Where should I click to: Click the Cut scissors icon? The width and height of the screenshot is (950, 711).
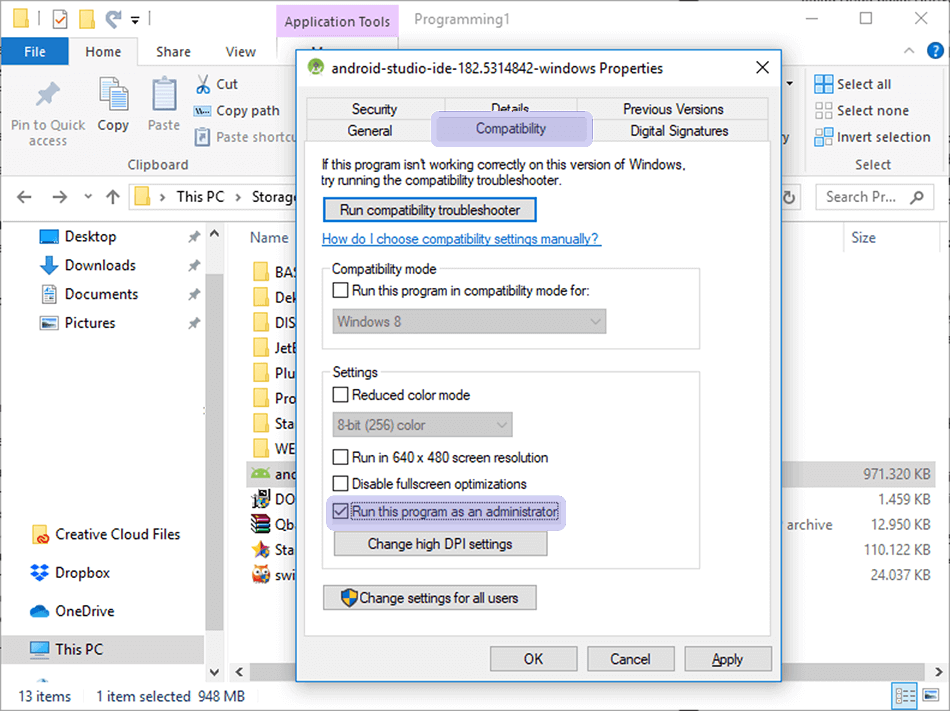point(203,84)
